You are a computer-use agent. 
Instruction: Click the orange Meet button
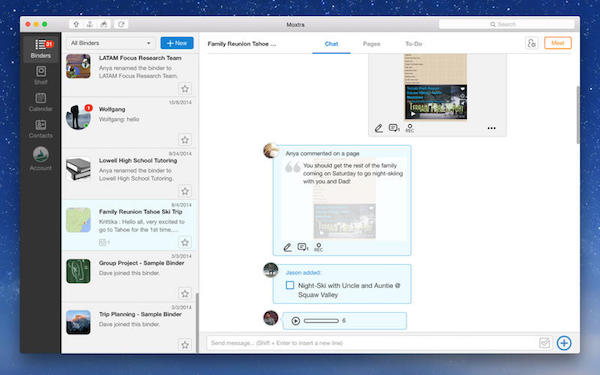coord(558,43)
